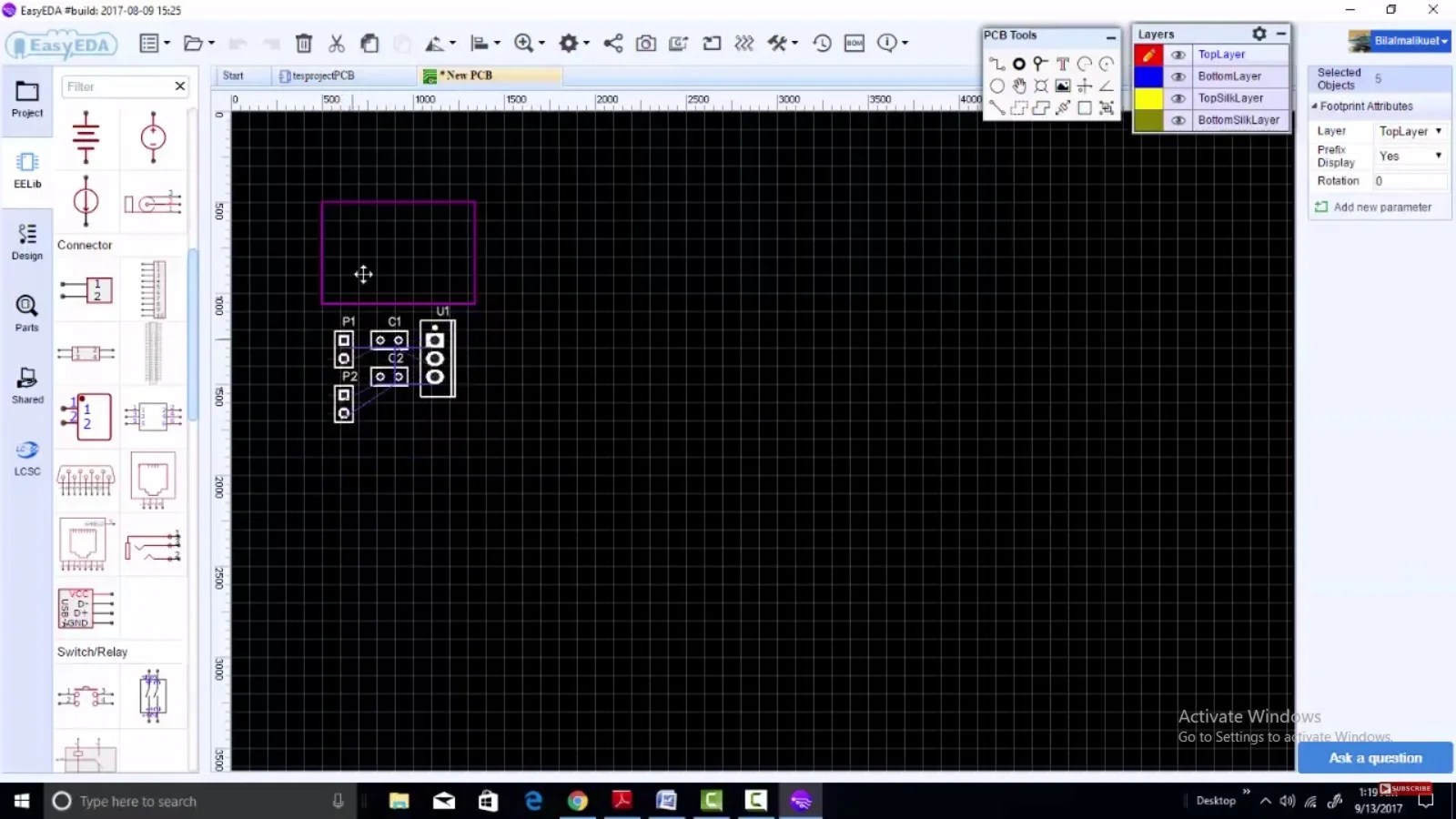
Task: Click the Share icon in toolbar
Action: coord(613,43)
